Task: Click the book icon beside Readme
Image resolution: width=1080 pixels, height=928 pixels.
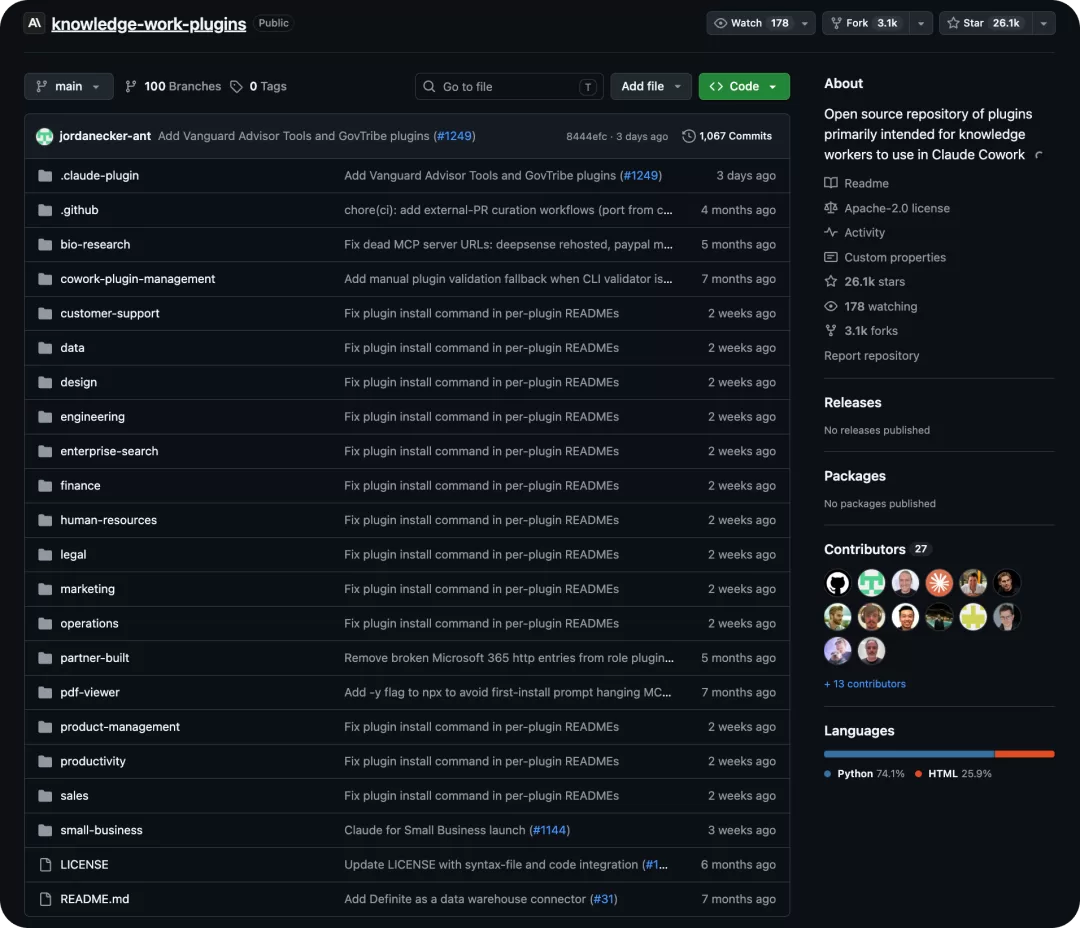Action: (831, 183)
